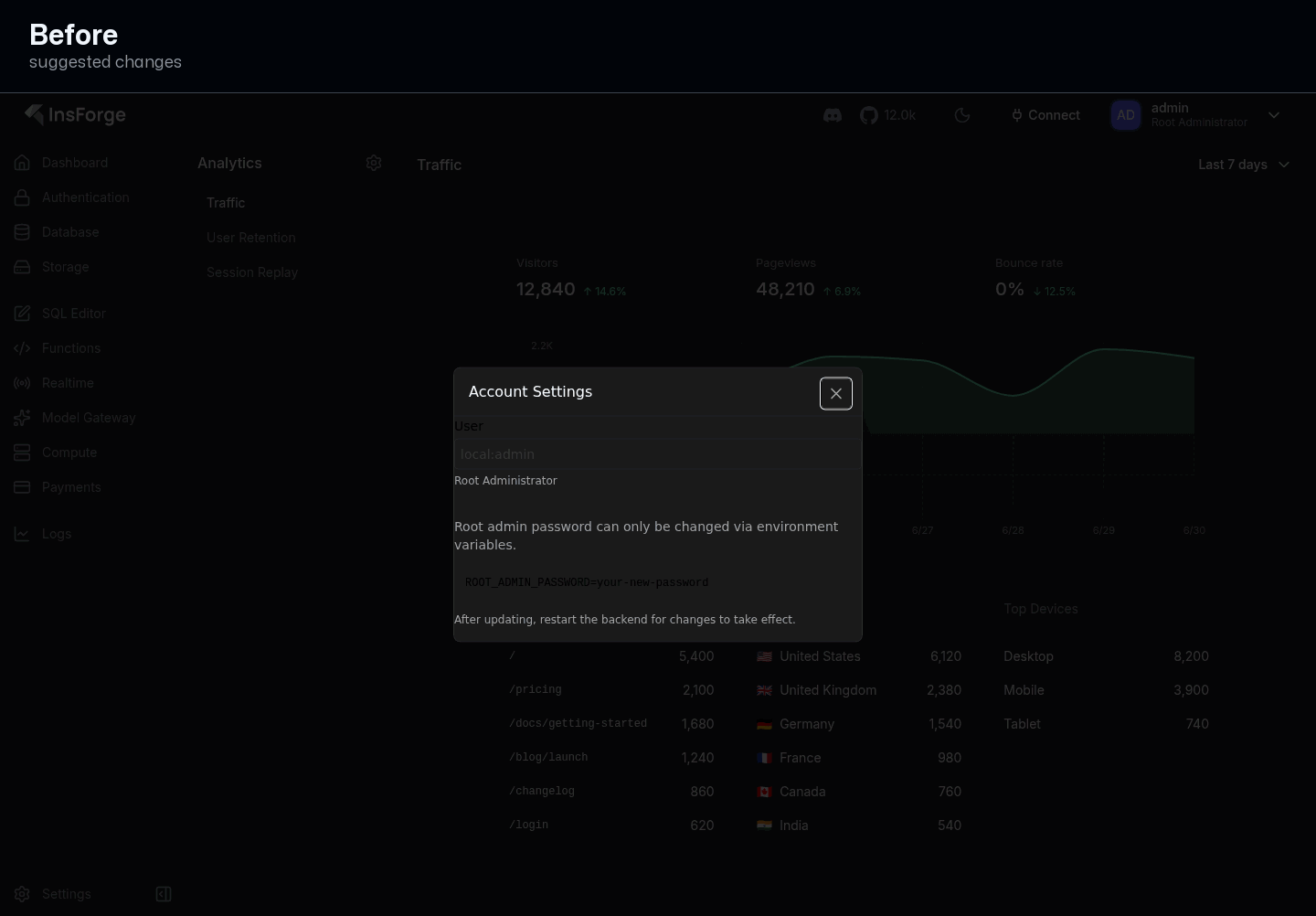
Task: Close the Account Settings dialog
Action: [835, 393]
